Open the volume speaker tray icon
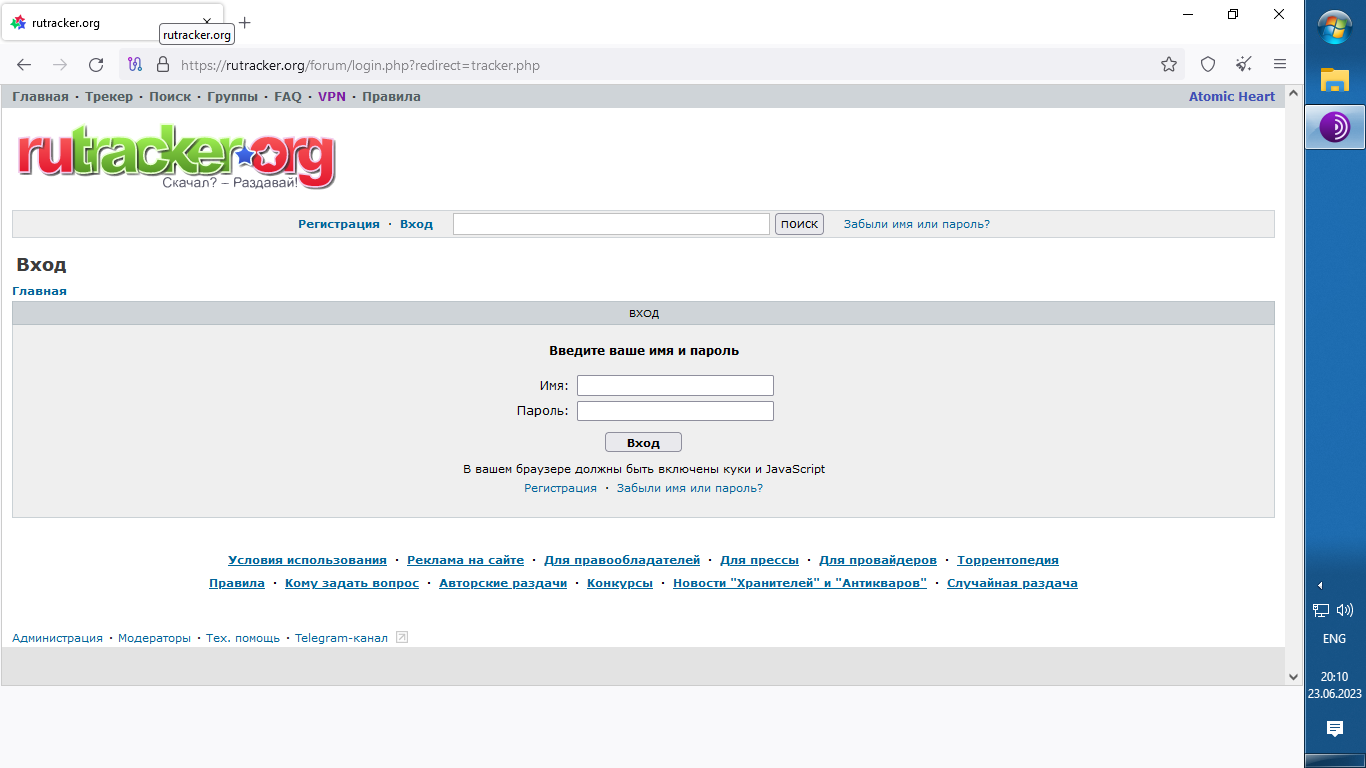Viewport: 1366px width, 768px height. (1344, 610)
